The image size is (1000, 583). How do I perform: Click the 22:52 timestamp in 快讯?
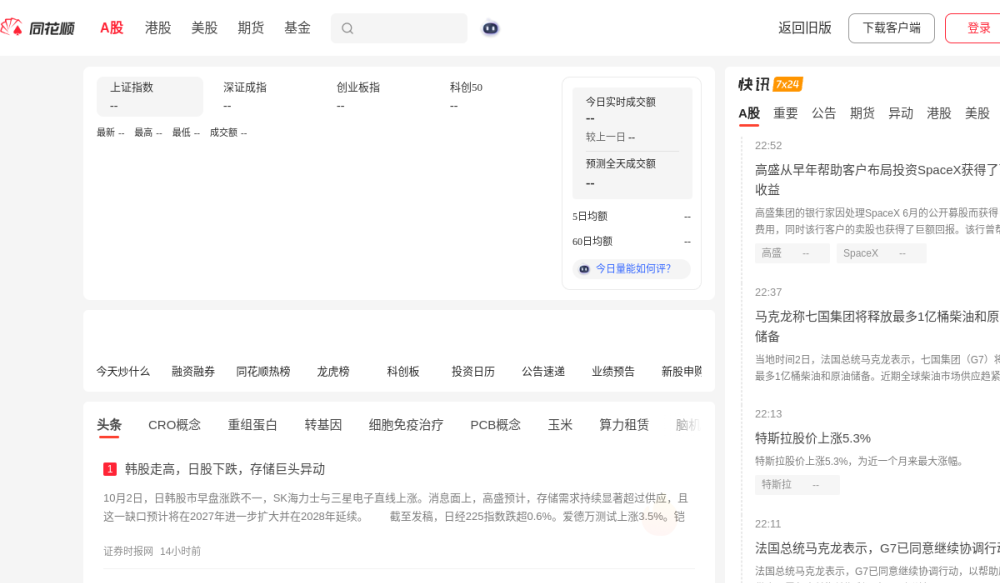(768, 146)
